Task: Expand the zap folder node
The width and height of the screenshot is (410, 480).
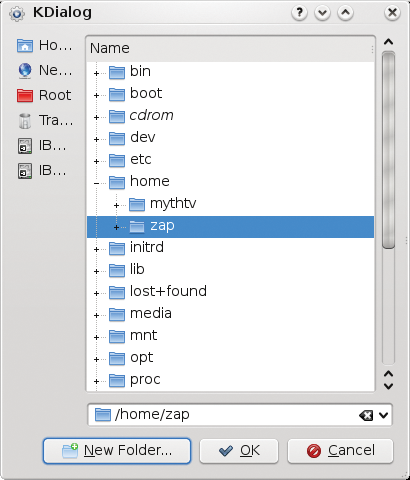Action: point(116,227)
